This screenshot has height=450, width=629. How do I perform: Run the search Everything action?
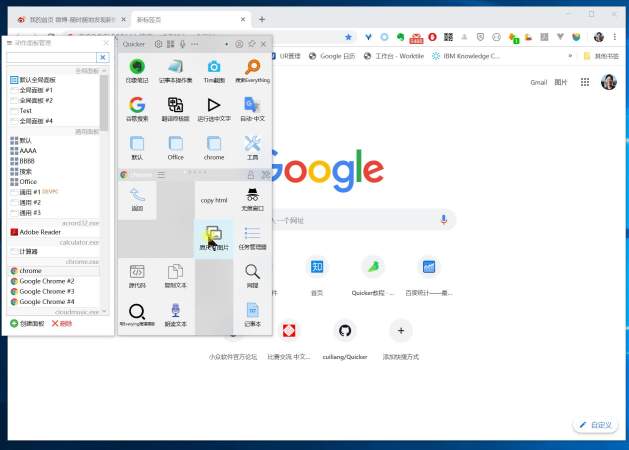[x=252, y=71]
